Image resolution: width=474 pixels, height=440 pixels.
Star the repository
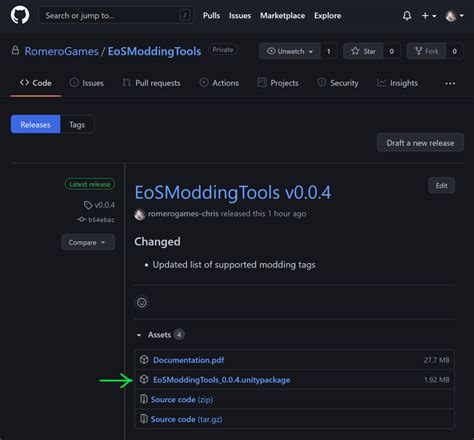click(x=363, y=51)
